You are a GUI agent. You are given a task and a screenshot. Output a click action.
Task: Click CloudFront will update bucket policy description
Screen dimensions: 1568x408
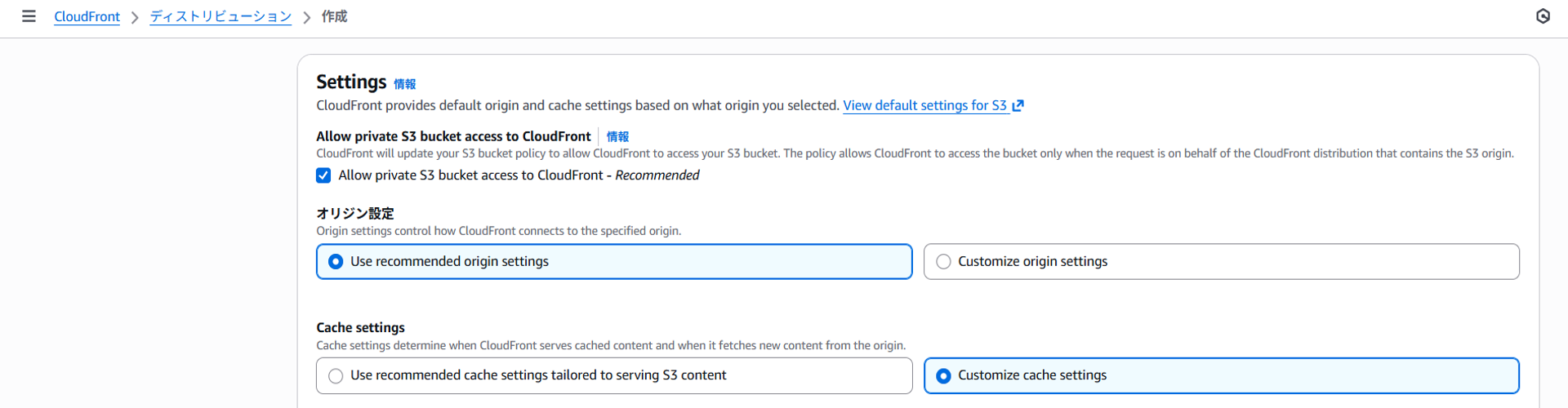pos(915,153)
